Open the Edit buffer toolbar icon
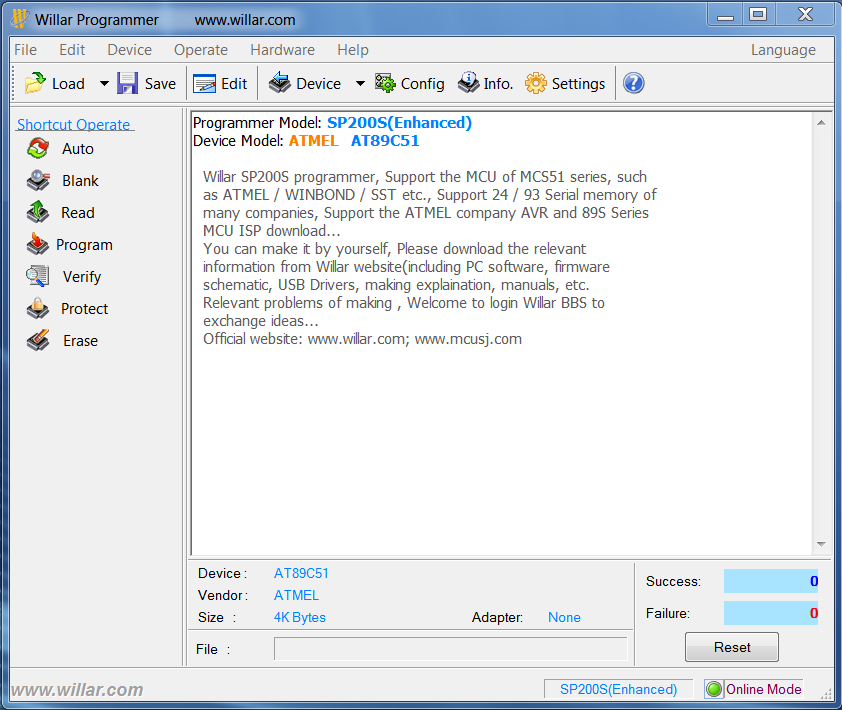842x710 pixels. point(205,84)
